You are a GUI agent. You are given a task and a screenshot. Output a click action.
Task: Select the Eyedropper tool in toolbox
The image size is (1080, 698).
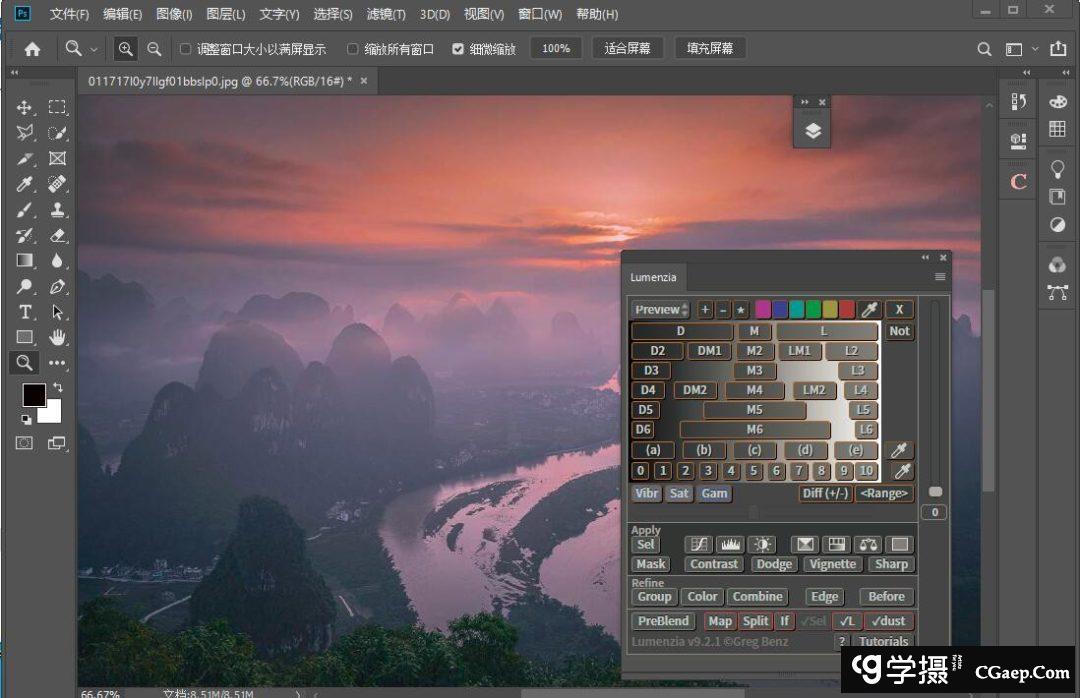[x=25, y=184]
